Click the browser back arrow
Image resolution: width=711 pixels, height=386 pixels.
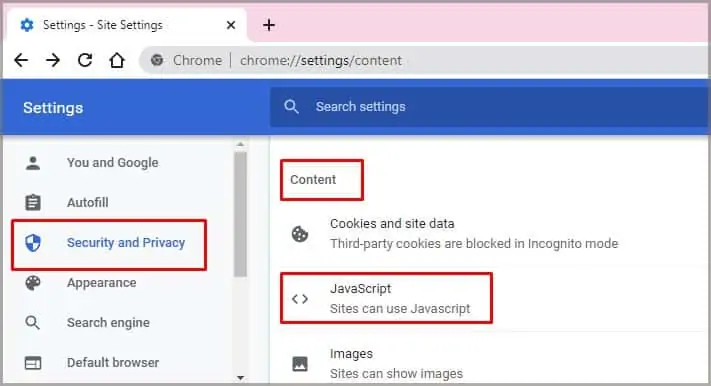(21, 60)
